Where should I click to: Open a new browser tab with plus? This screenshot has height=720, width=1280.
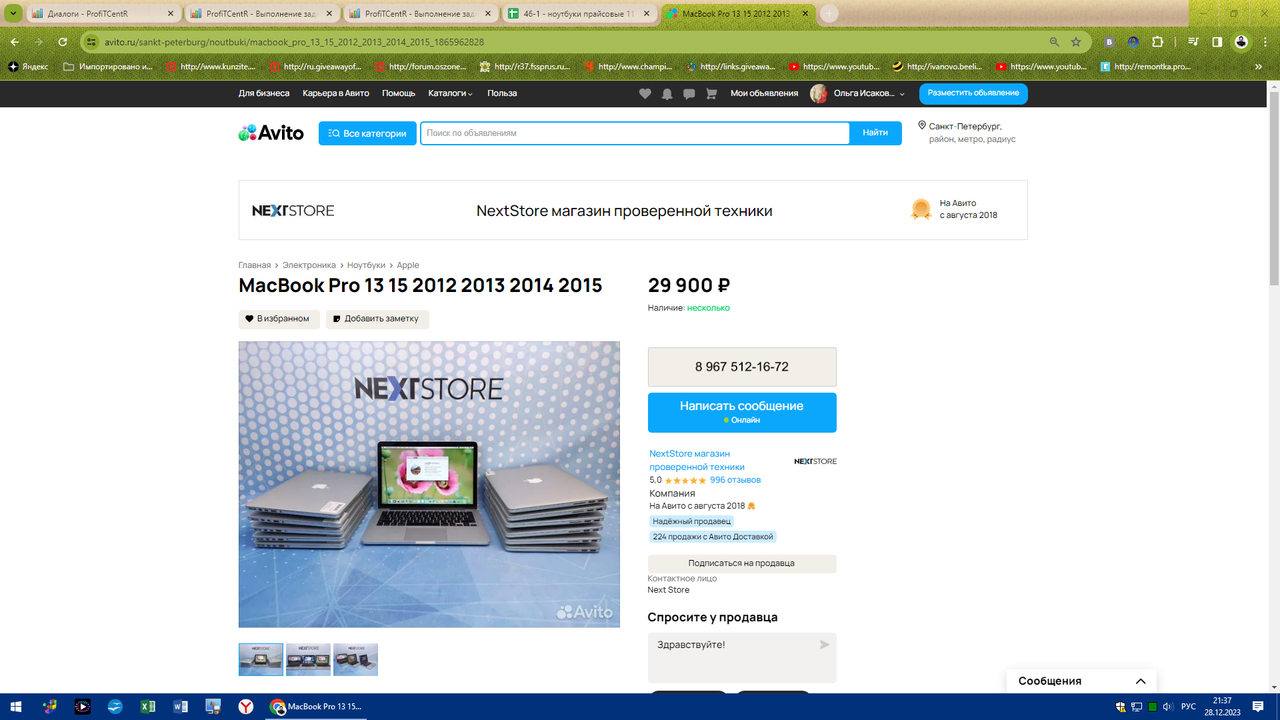[x=829, y=14]
